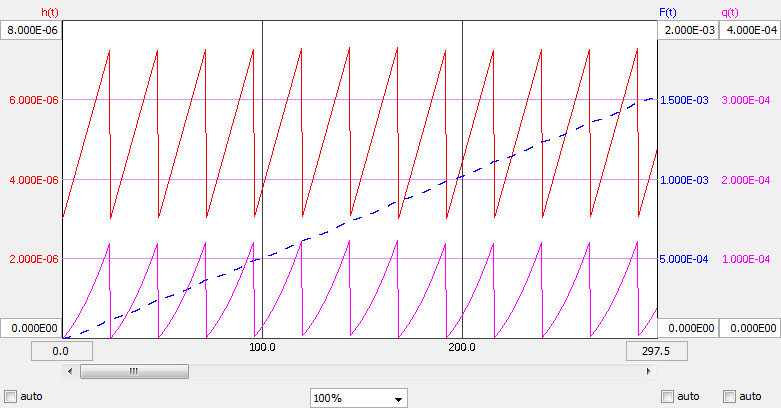Click the F(t) minimum field at axis bottom

click(x=689, y=328)
